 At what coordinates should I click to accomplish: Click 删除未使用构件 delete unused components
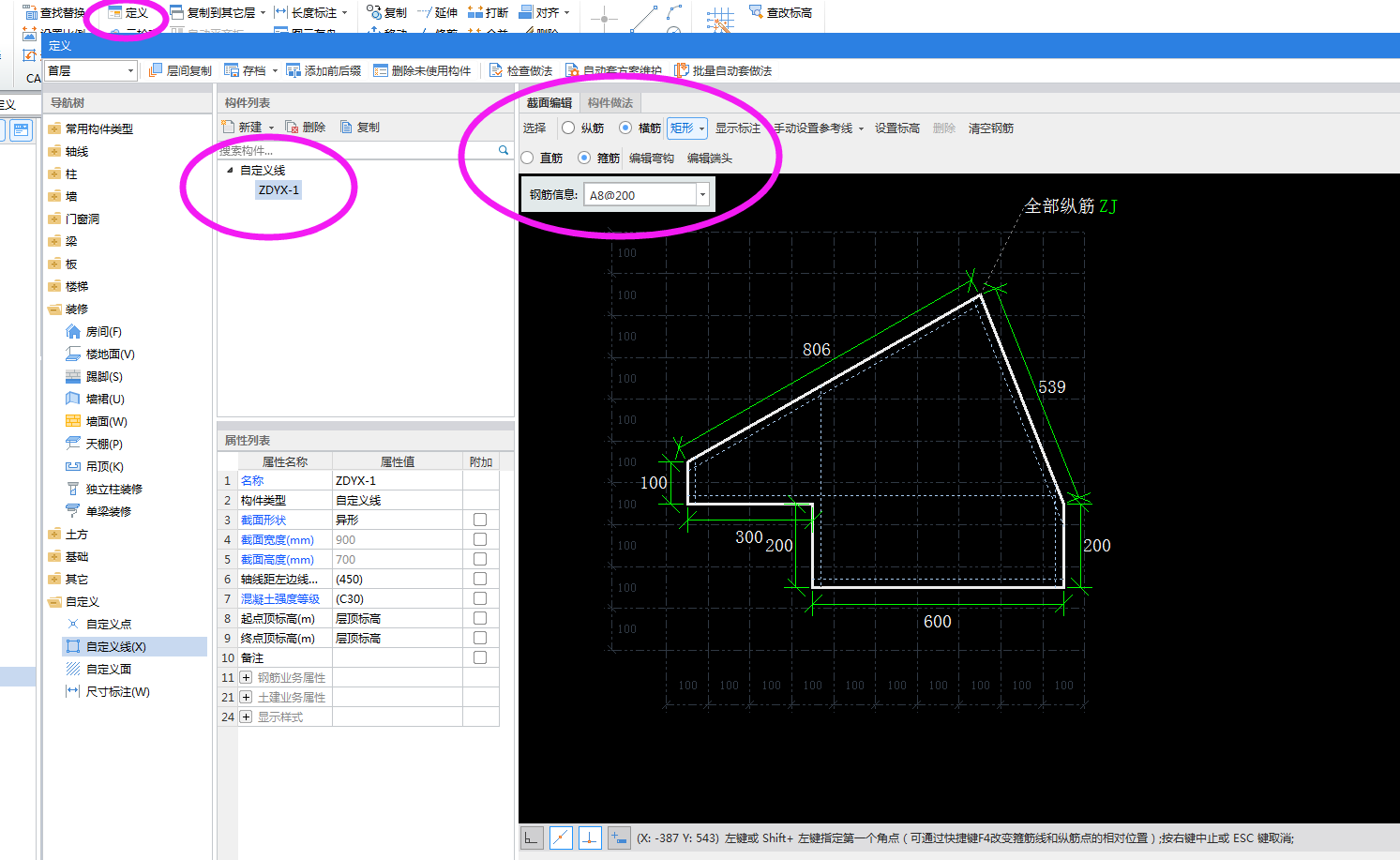[422, 70]
